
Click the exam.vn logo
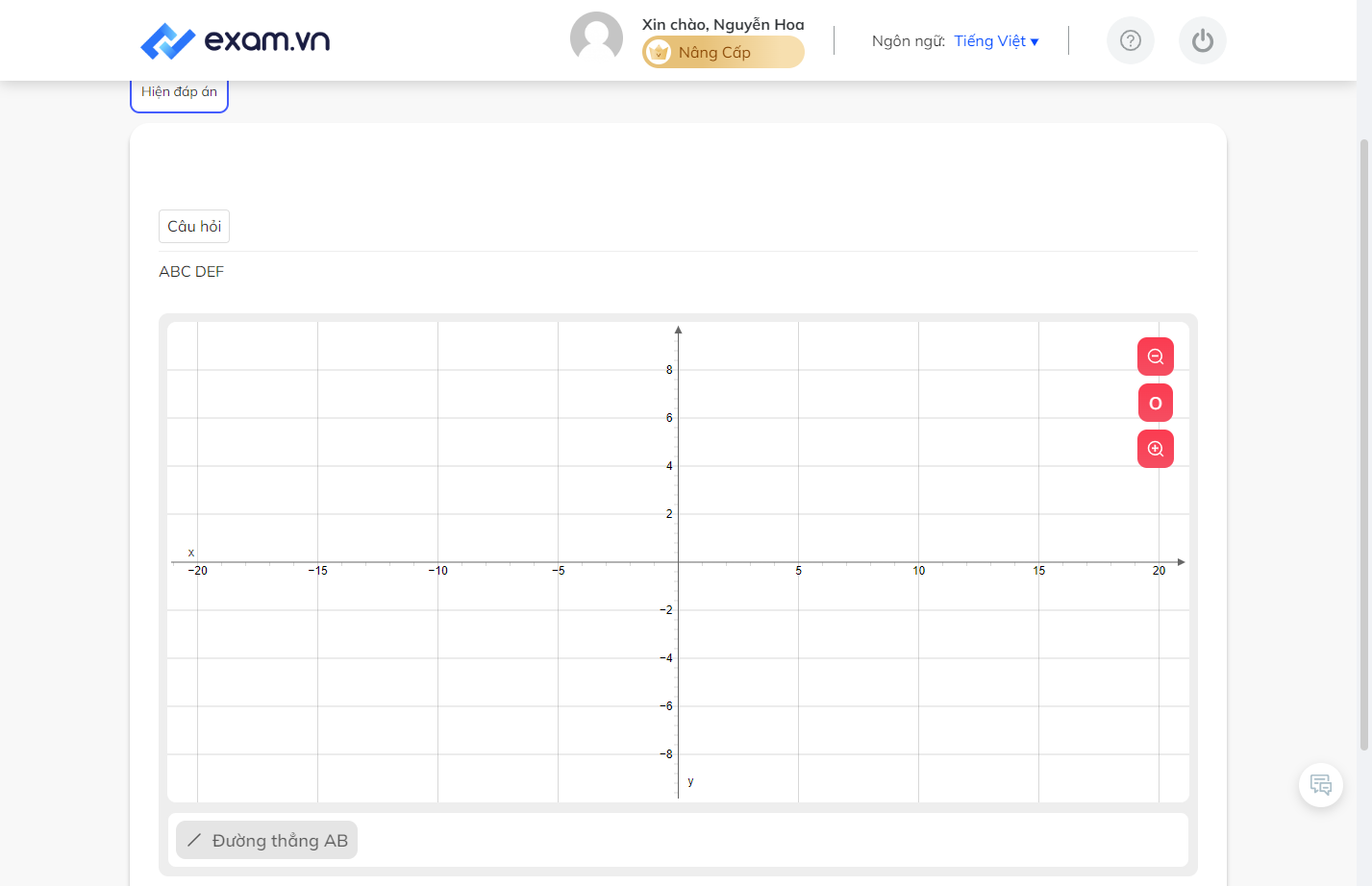point(235,40)
